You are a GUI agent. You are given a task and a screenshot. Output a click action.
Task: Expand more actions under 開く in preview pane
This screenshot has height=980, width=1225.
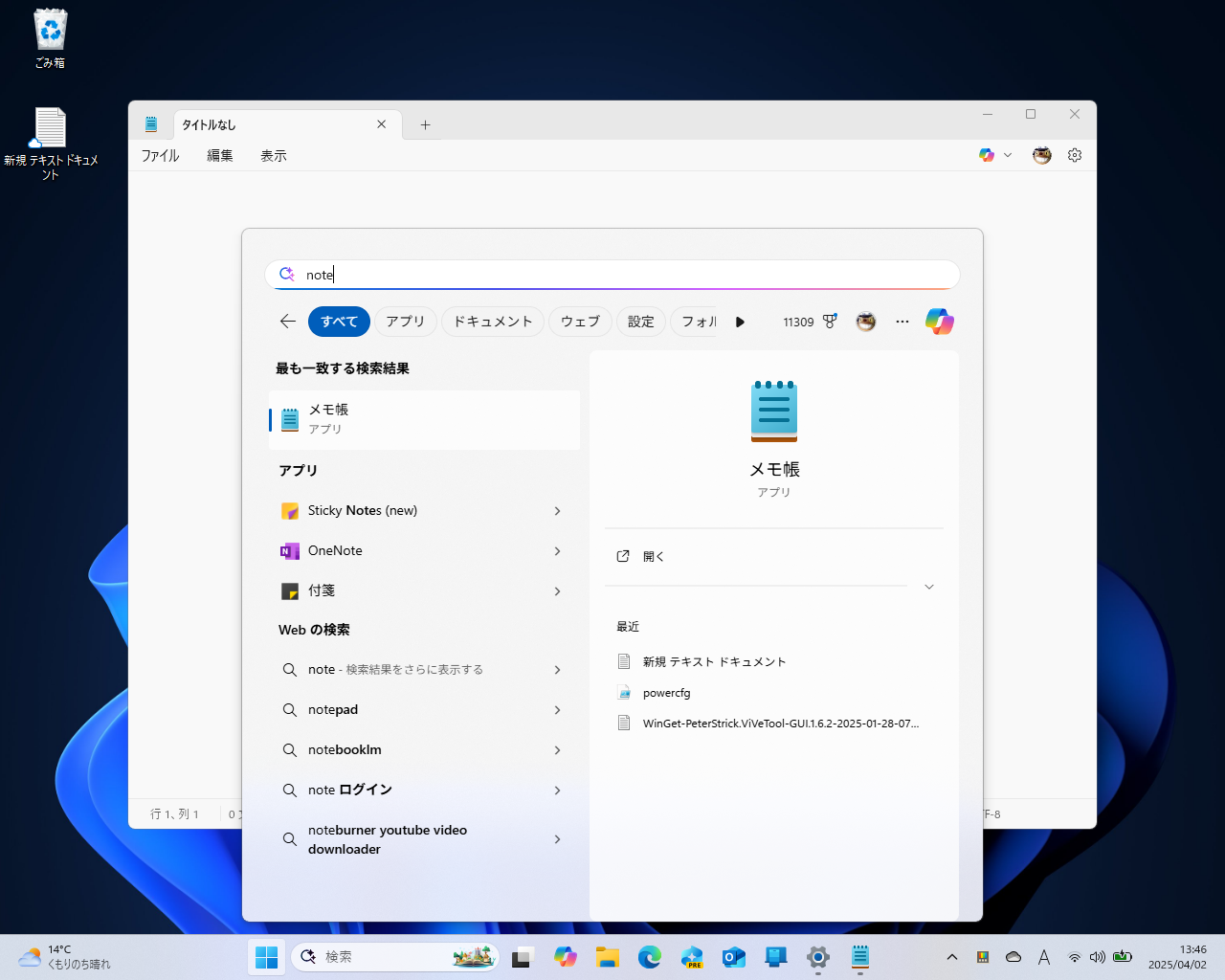(928, 587)
